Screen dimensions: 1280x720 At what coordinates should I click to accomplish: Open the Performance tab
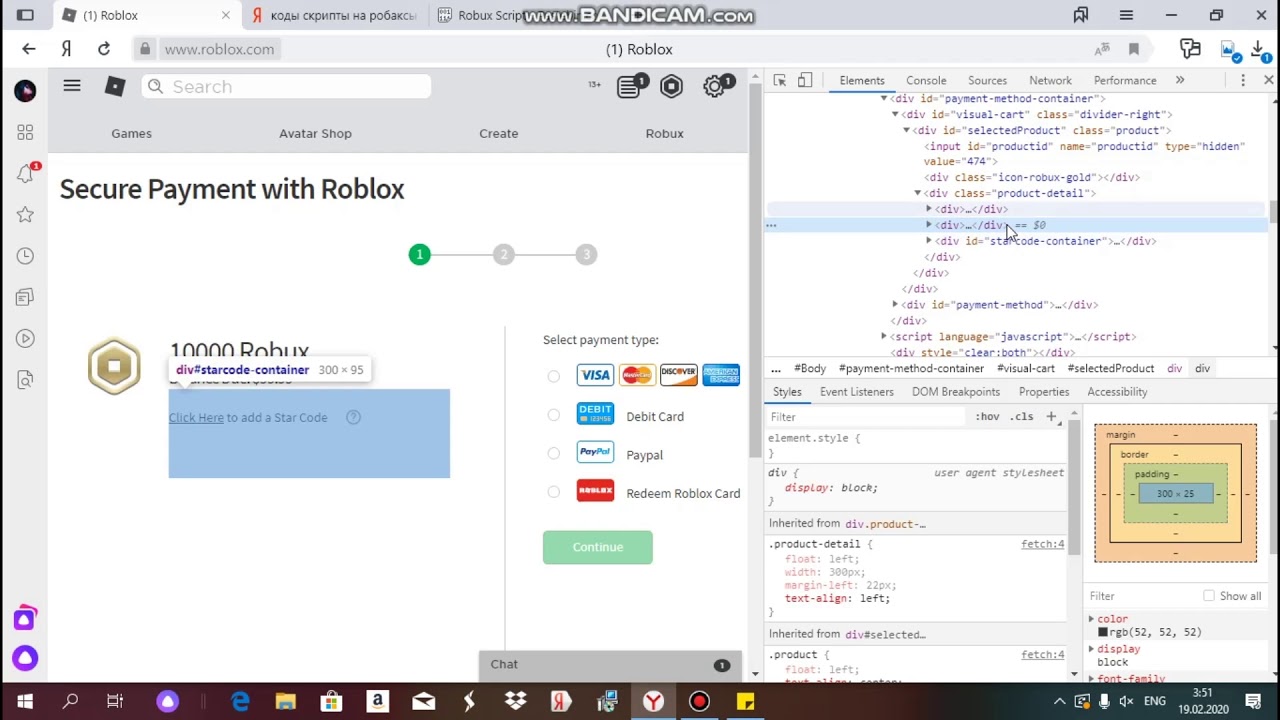pyautogui.click(x=1125, y=80)
